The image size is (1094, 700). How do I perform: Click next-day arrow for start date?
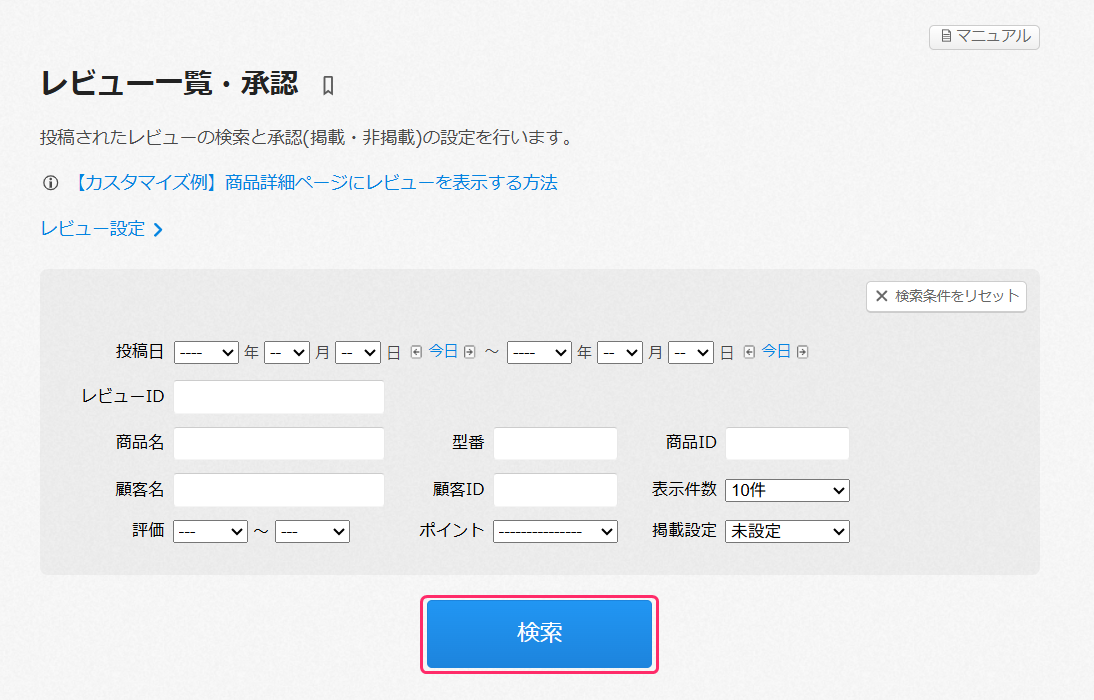pyautogui.click(x=469, y=352)
